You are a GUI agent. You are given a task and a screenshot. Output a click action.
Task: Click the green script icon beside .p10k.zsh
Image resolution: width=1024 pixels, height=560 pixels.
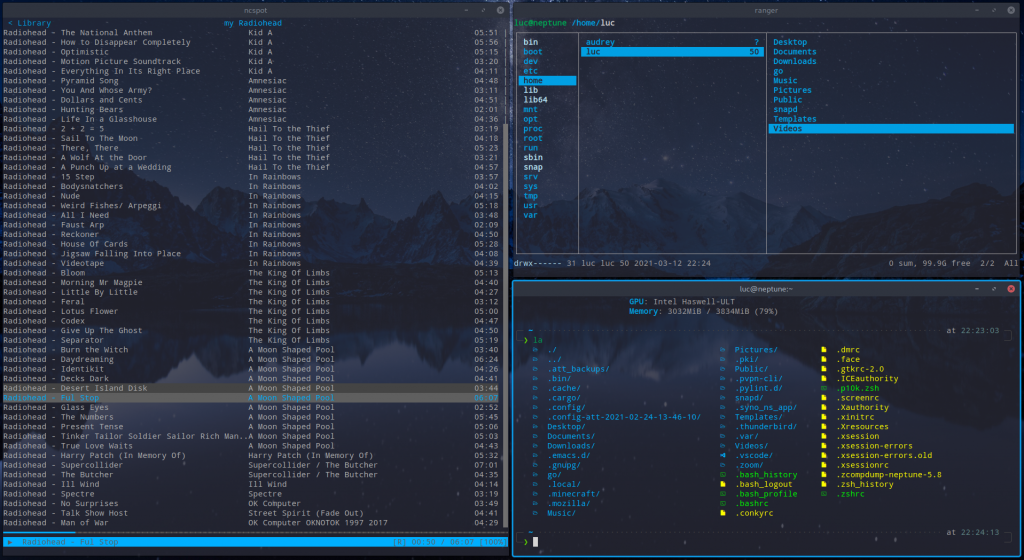point(824,388)
